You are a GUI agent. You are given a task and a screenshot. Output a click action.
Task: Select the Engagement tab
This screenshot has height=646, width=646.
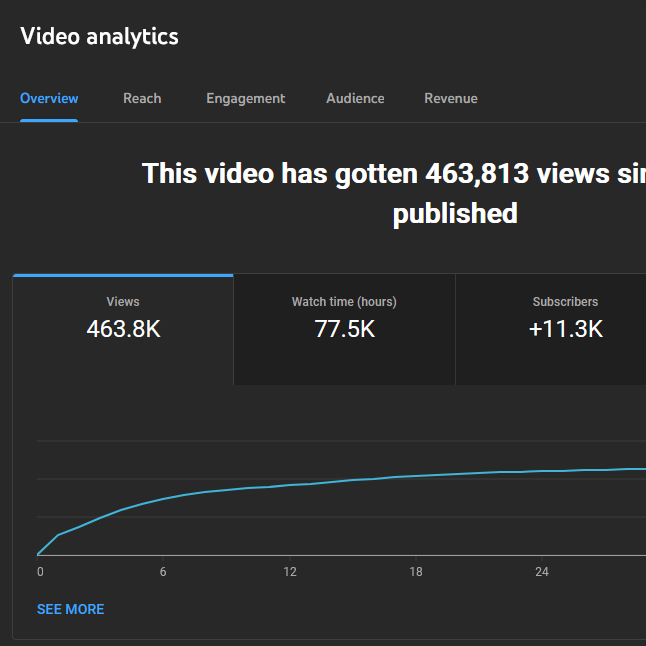(245, 98)
